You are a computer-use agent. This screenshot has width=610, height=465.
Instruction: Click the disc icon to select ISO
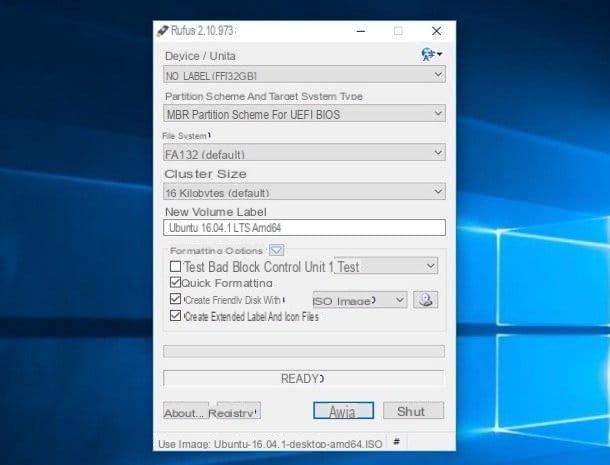(425, 300)
